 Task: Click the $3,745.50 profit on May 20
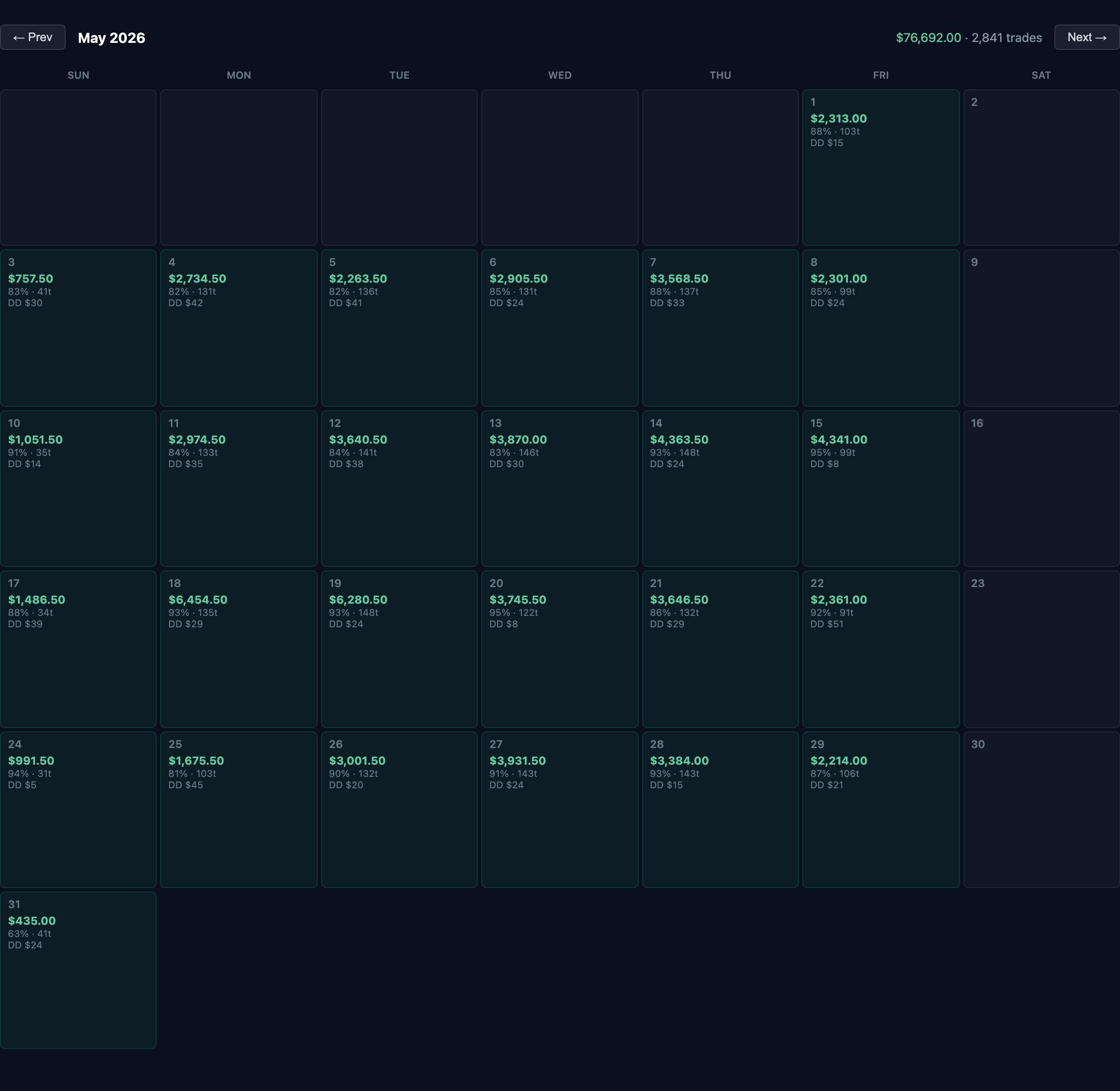pyautogui.click(x=518, y=599)
